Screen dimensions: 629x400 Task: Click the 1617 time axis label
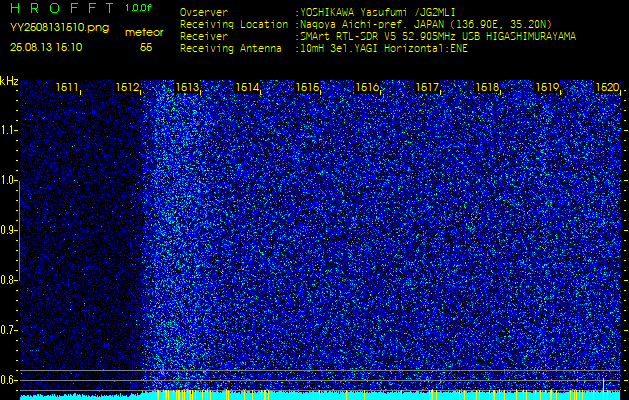pyautogui.click(x=427, y=87)
